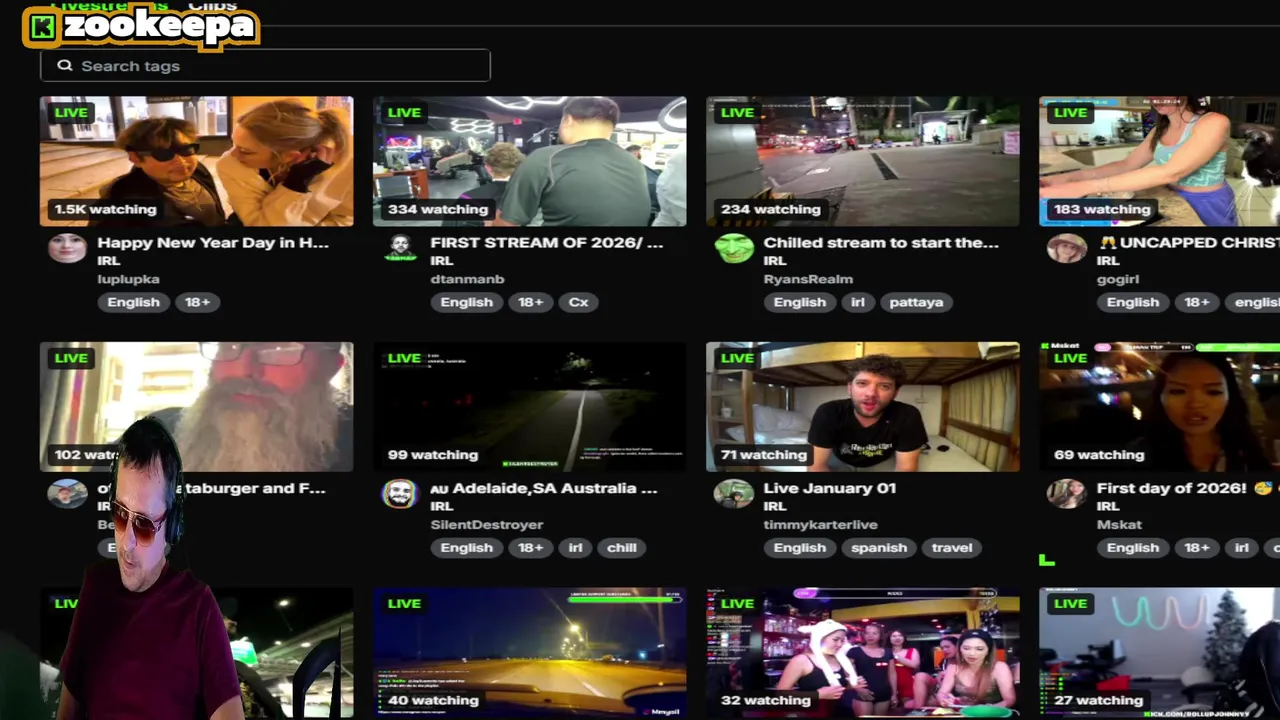Open the gogirl kitchen stream thumbnail
The width and height of the screenshot is (1280, 720).
(1159, 161)
